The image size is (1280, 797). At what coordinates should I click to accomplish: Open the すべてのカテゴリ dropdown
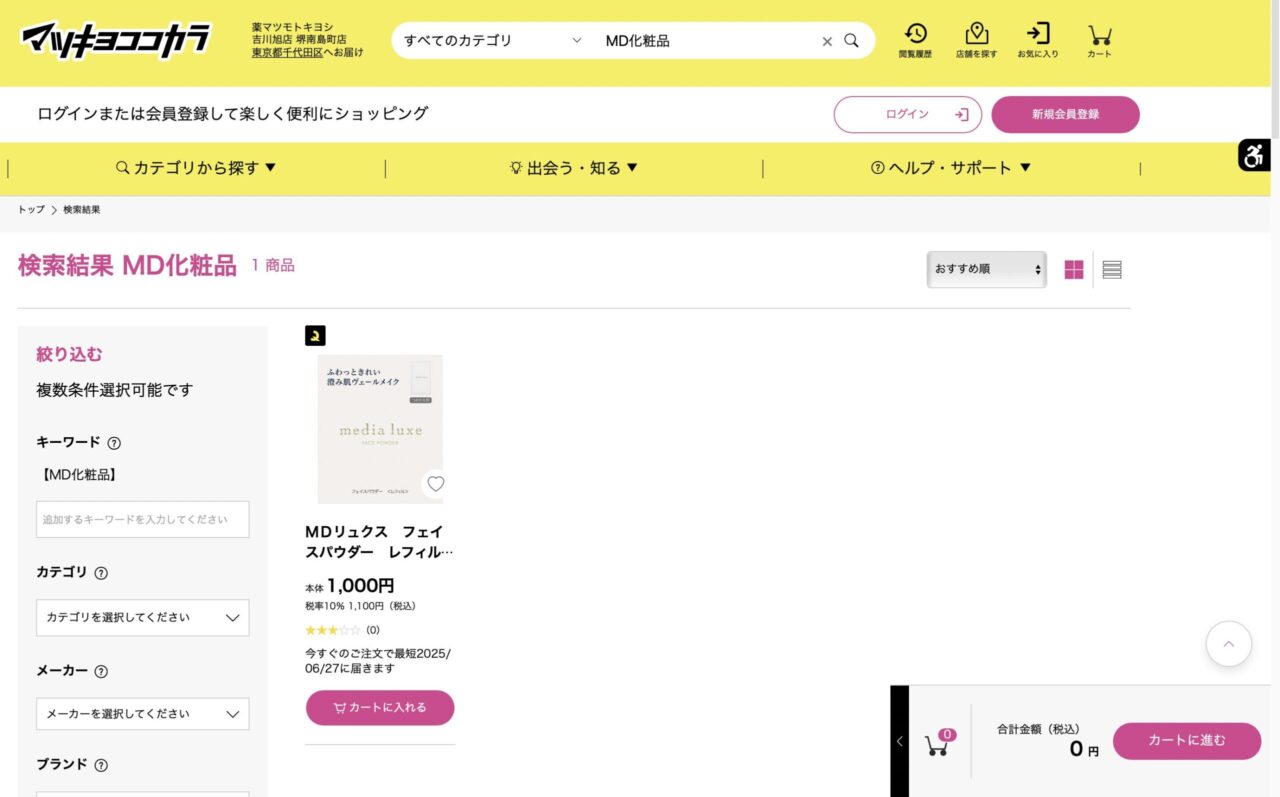pos(492,41)
